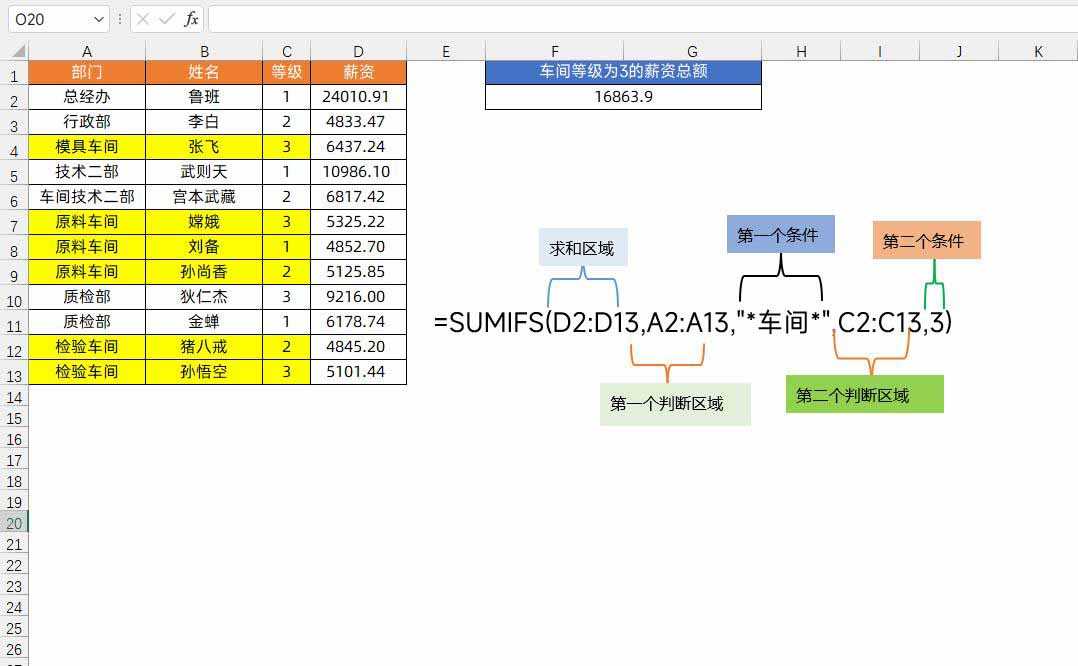Viewport: 1078px width, 666px height.
Task: Click the =SUMIFS formula text box
Action: pos(693,322)
